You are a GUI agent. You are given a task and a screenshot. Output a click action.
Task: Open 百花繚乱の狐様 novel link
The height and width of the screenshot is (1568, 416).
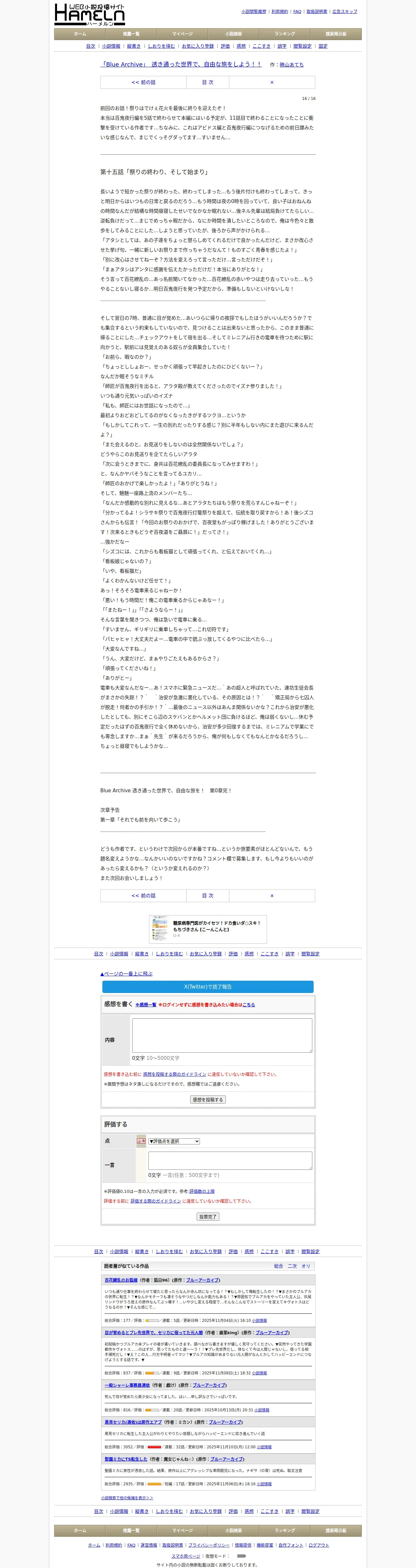click(x=121, y=1280)
